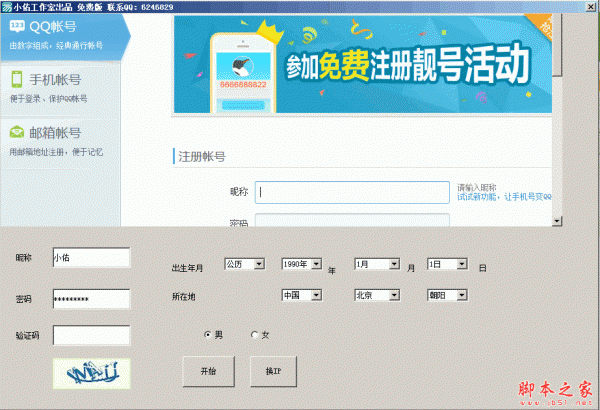Open the 中国 country dropdown
This screenshot has height=410, width=600.
pos(302,295)
